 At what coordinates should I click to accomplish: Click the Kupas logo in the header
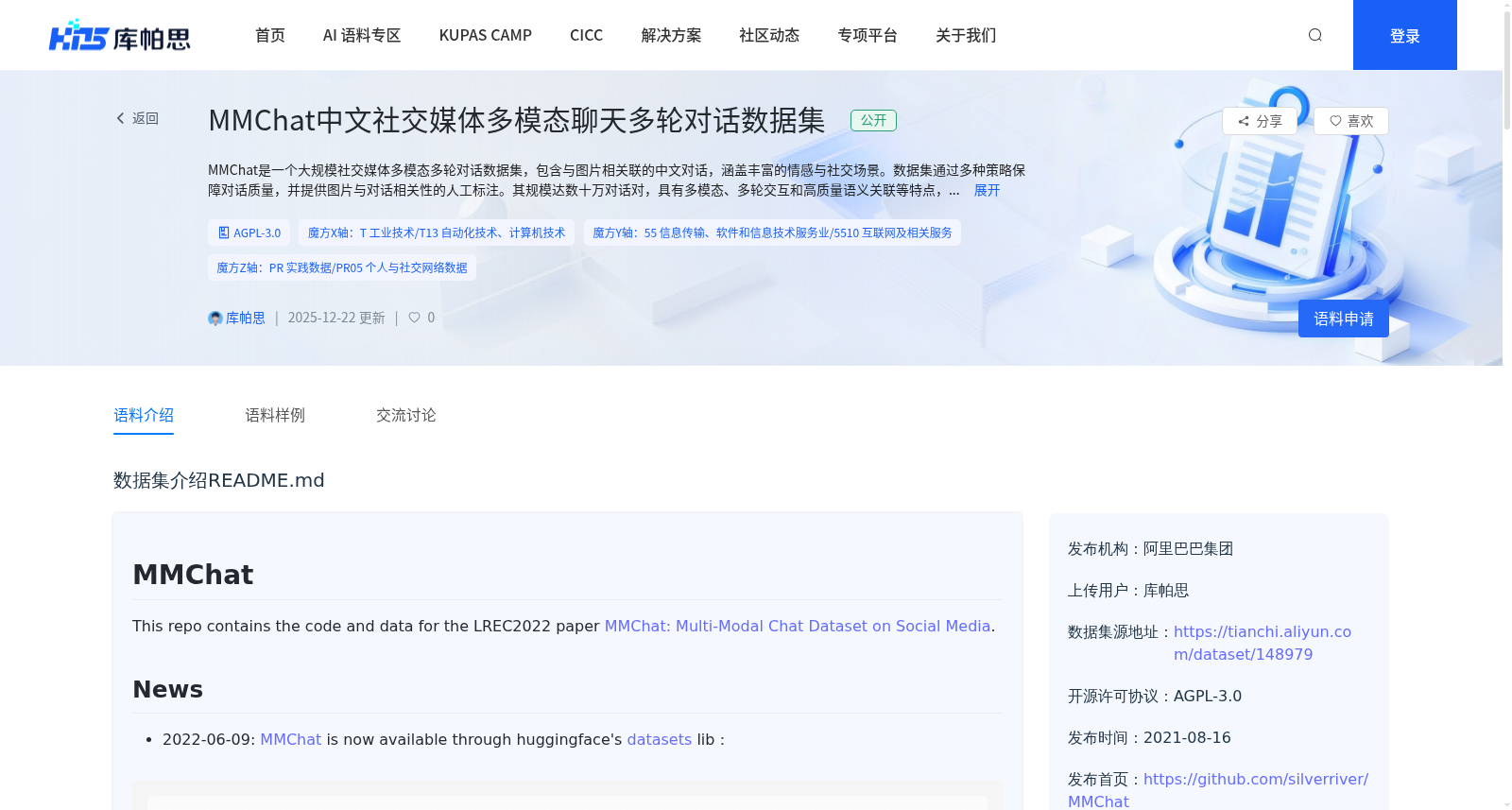120,36
